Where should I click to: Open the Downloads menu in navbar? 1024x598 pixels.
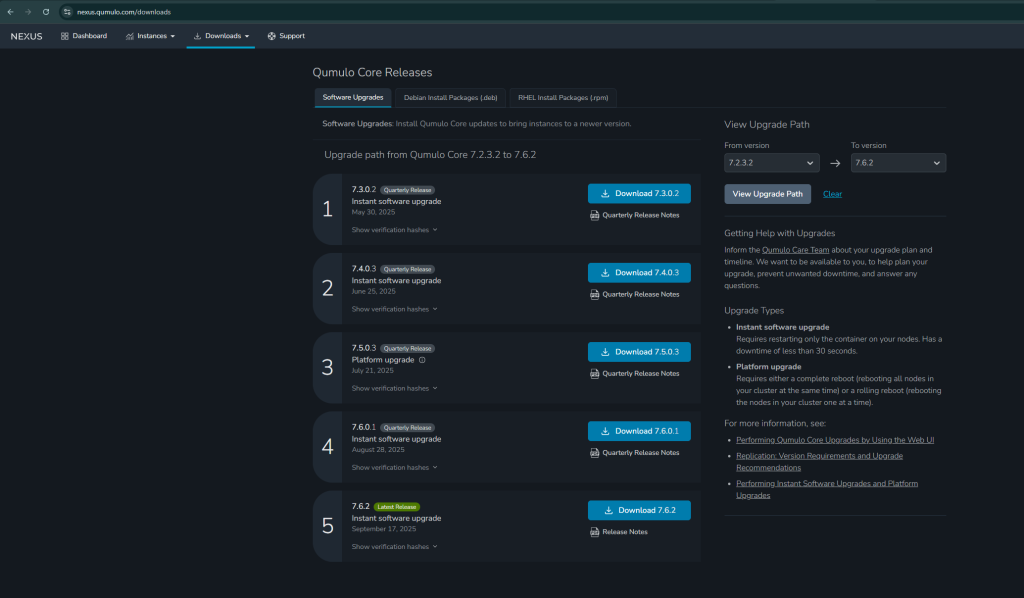(221, 36)
